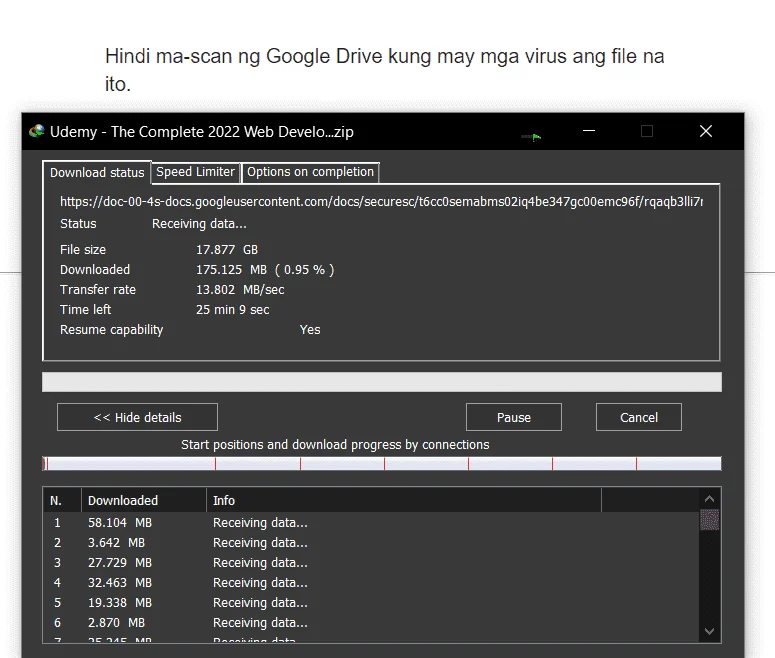
Task: Open the Speed Limiter tab
Action: point(196,172)
